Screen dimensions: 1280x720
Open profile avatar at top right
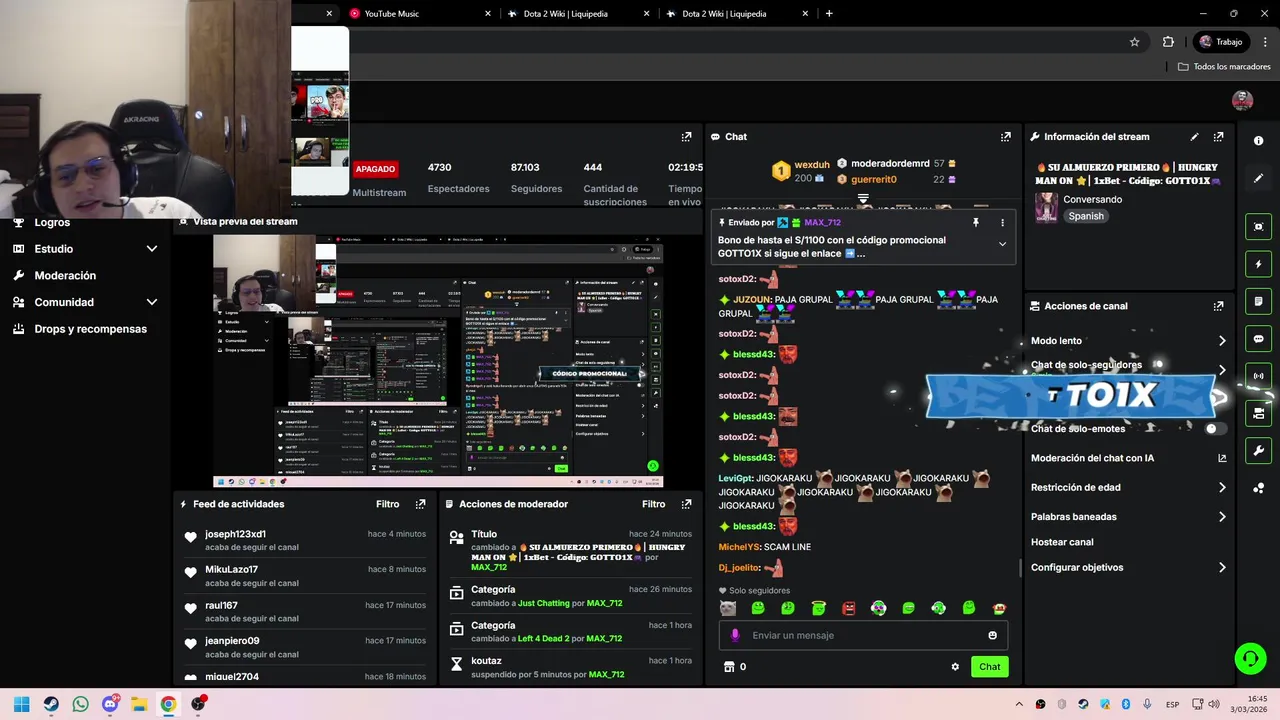1242,100
